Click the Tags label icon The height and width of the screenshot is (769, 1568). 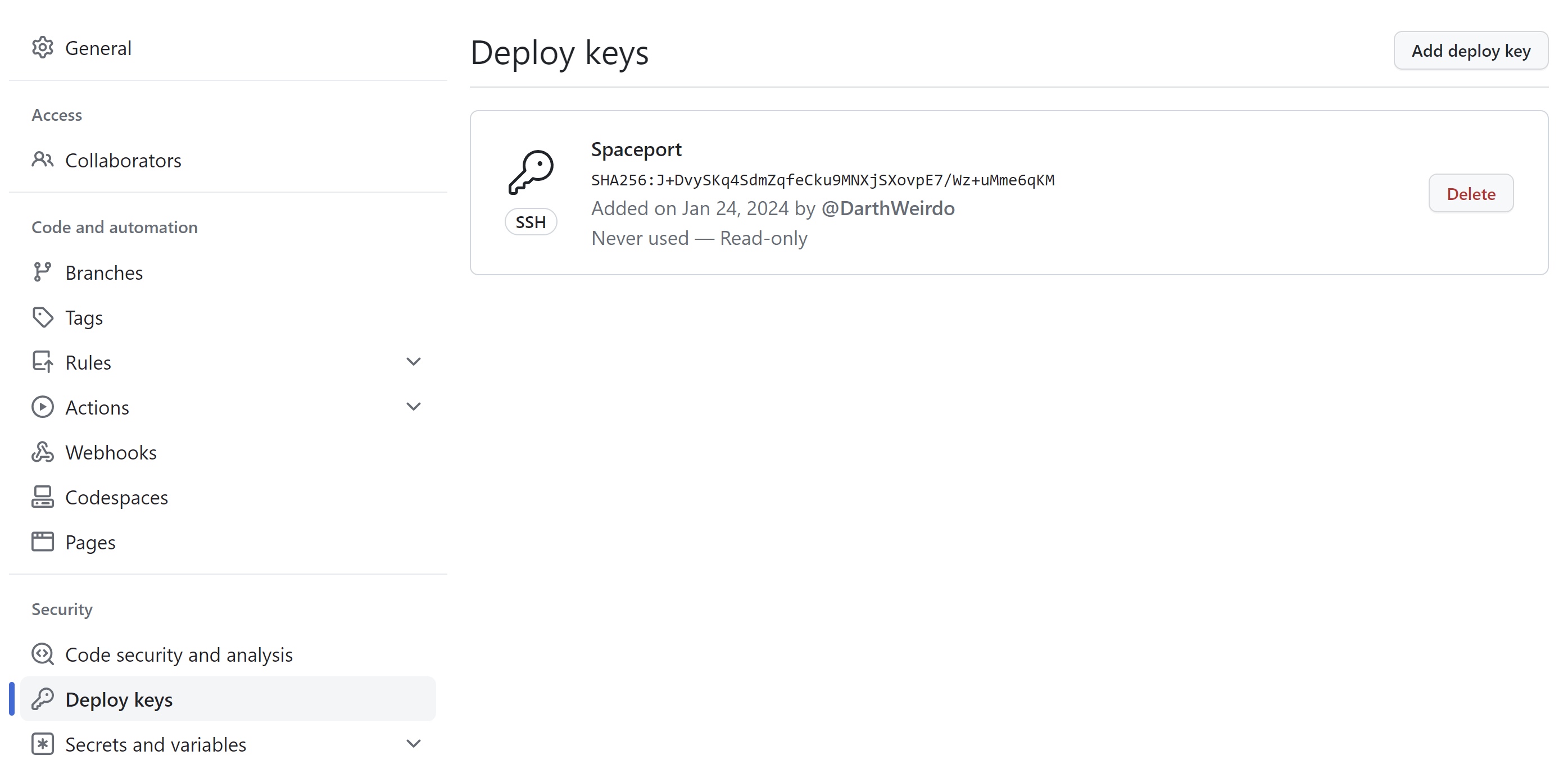(x=43, y=317)
